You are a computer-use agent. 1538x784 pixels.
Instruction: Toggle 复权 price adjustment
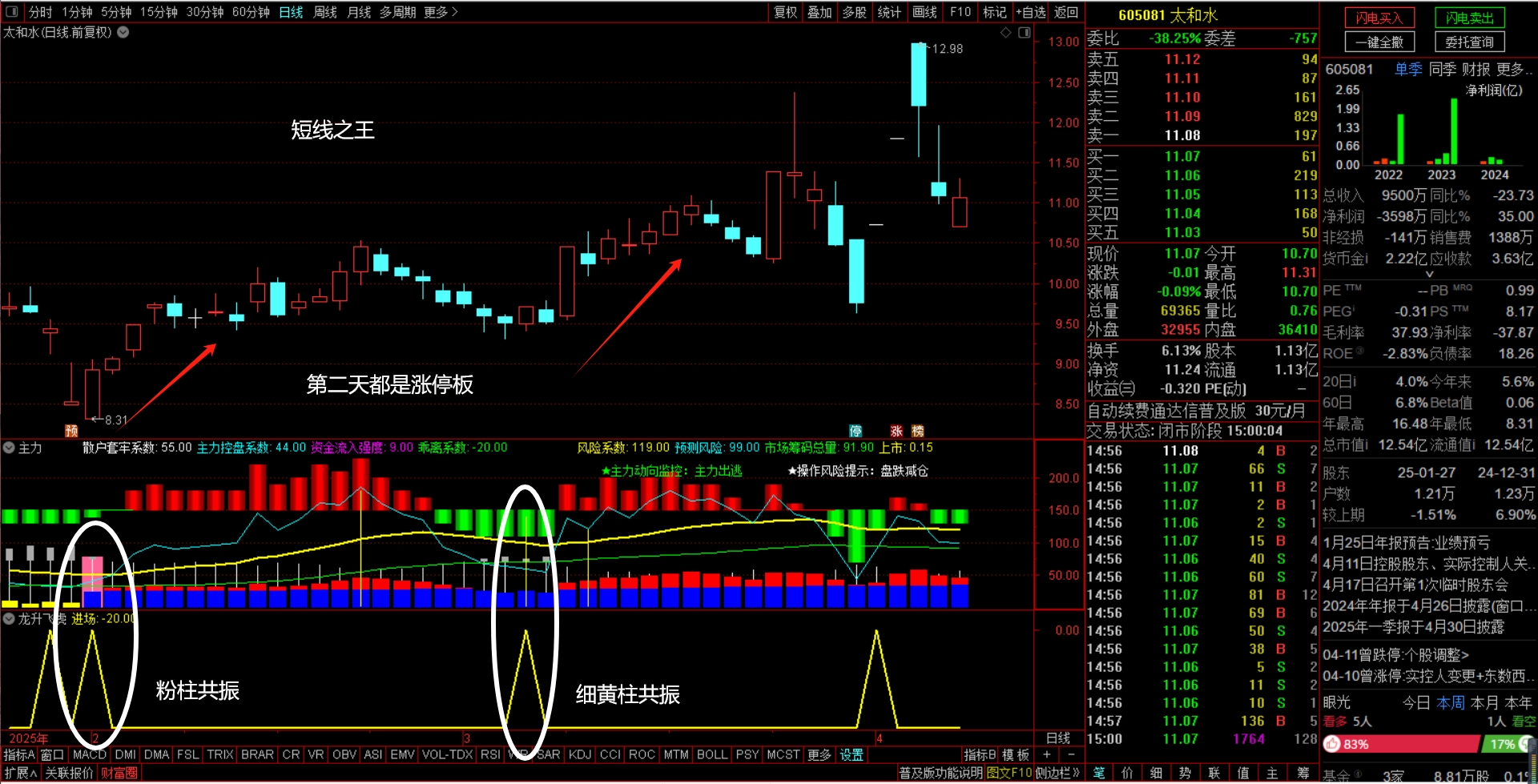tap(785, 12)
